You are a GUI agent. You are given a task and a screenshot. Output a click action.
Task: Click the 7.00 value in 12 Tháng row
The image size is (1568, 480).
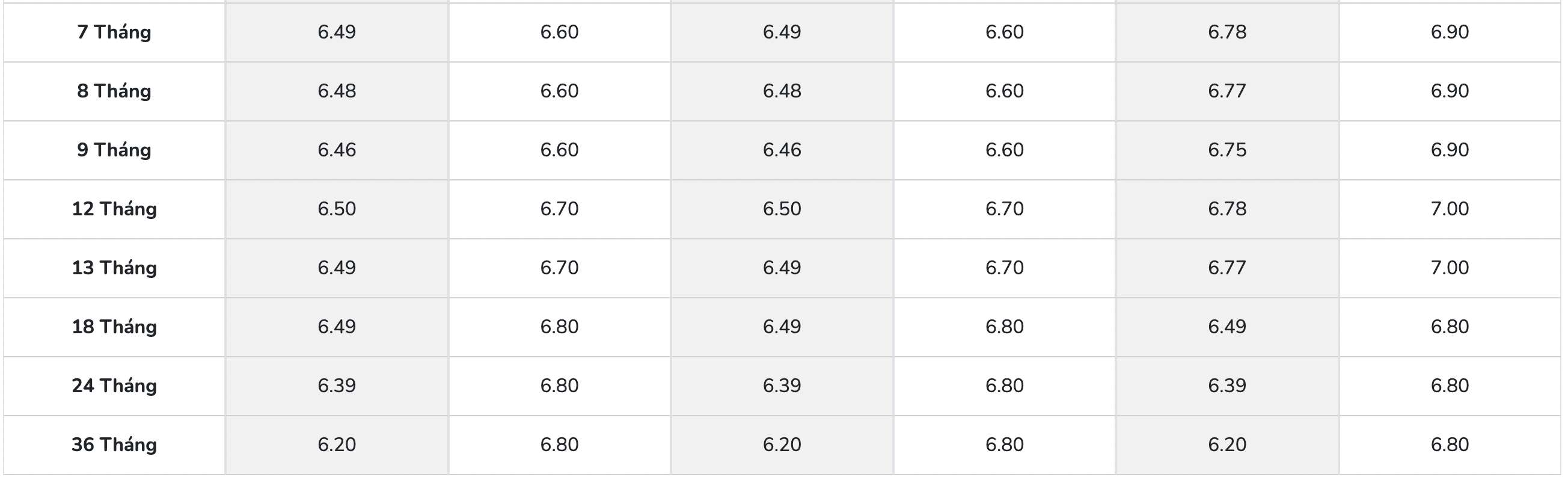(x=1450, y=209)
